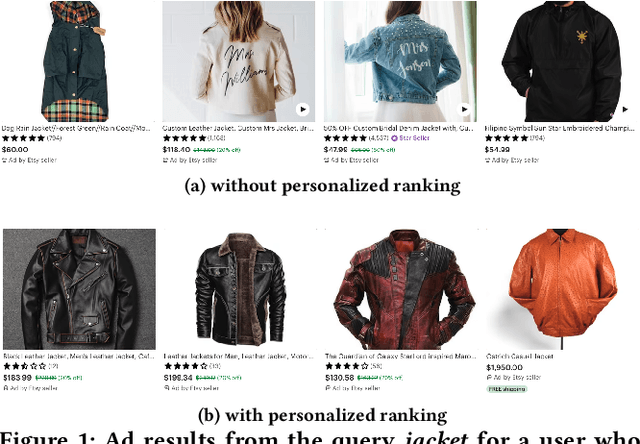Click ad icon under $60.00 dog rain jacket

click(x=4, y=160)
